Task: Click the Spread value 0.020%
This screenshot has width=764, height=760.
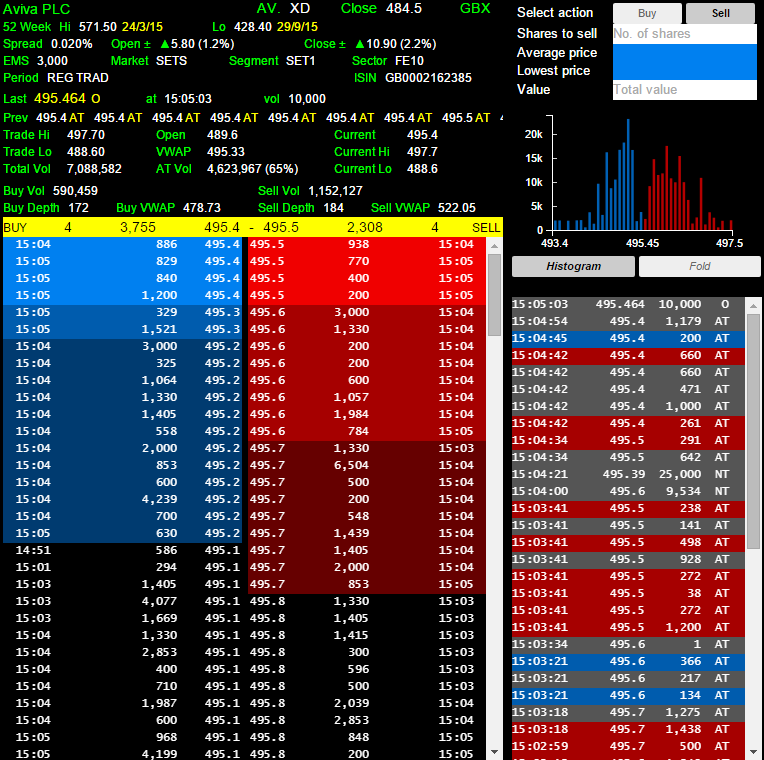Action: point(72,44)
